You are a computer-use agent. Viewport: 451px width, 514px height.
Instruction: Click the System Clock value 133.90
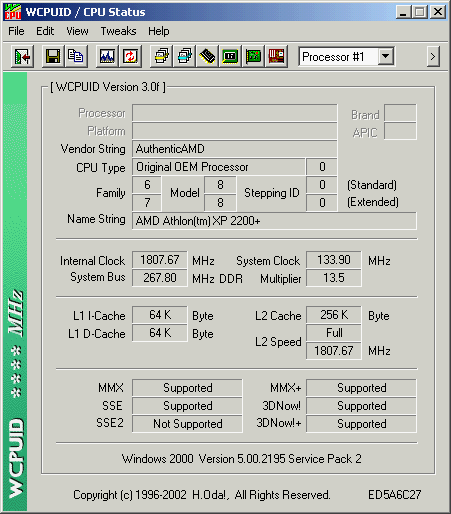(x=334, y=260)
